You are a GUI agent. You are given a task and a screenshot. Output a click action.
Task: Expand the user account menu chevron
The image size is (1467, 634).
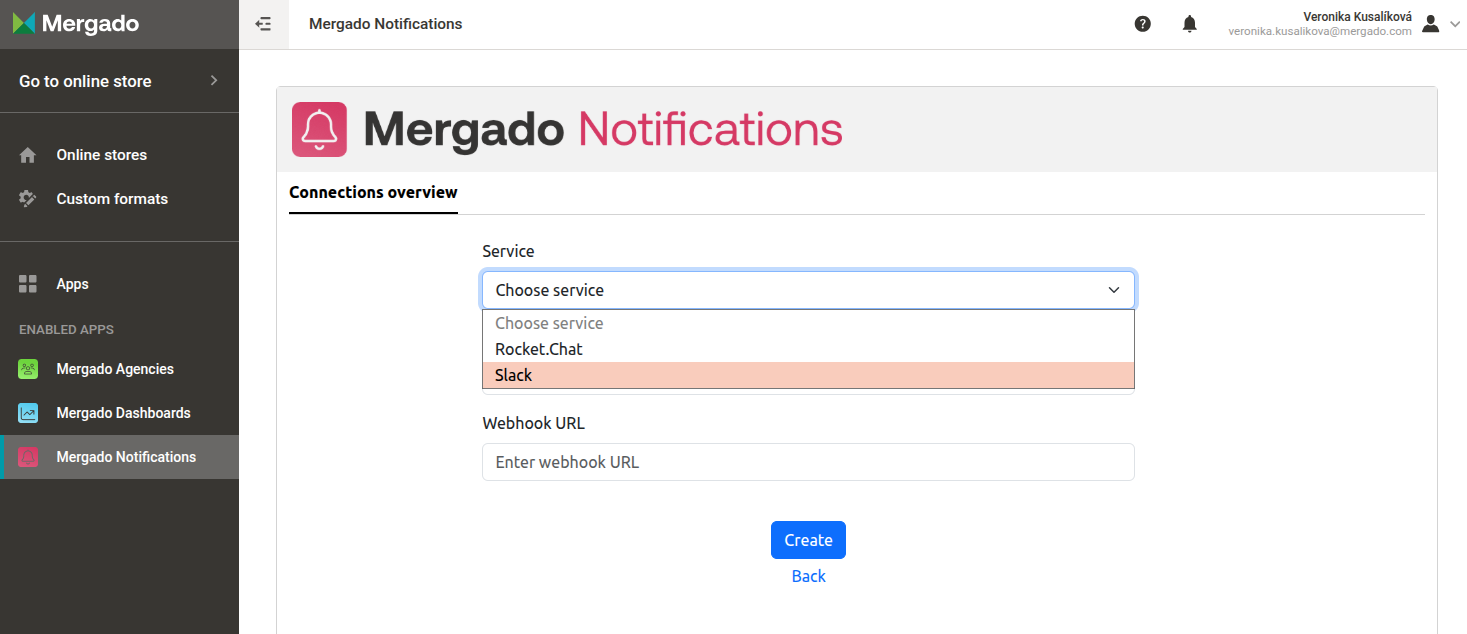pos(1455,24)
